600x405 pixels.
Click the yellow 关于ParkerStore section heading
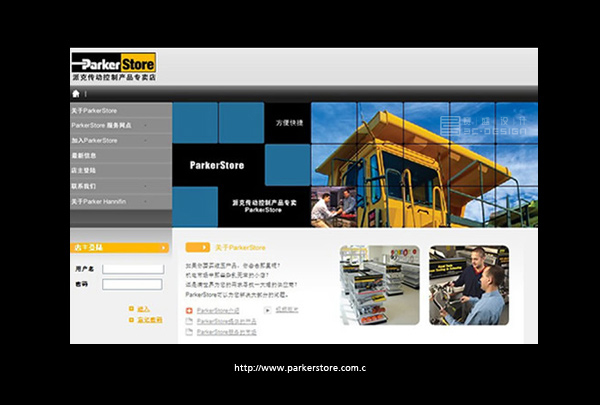point(240,248)
